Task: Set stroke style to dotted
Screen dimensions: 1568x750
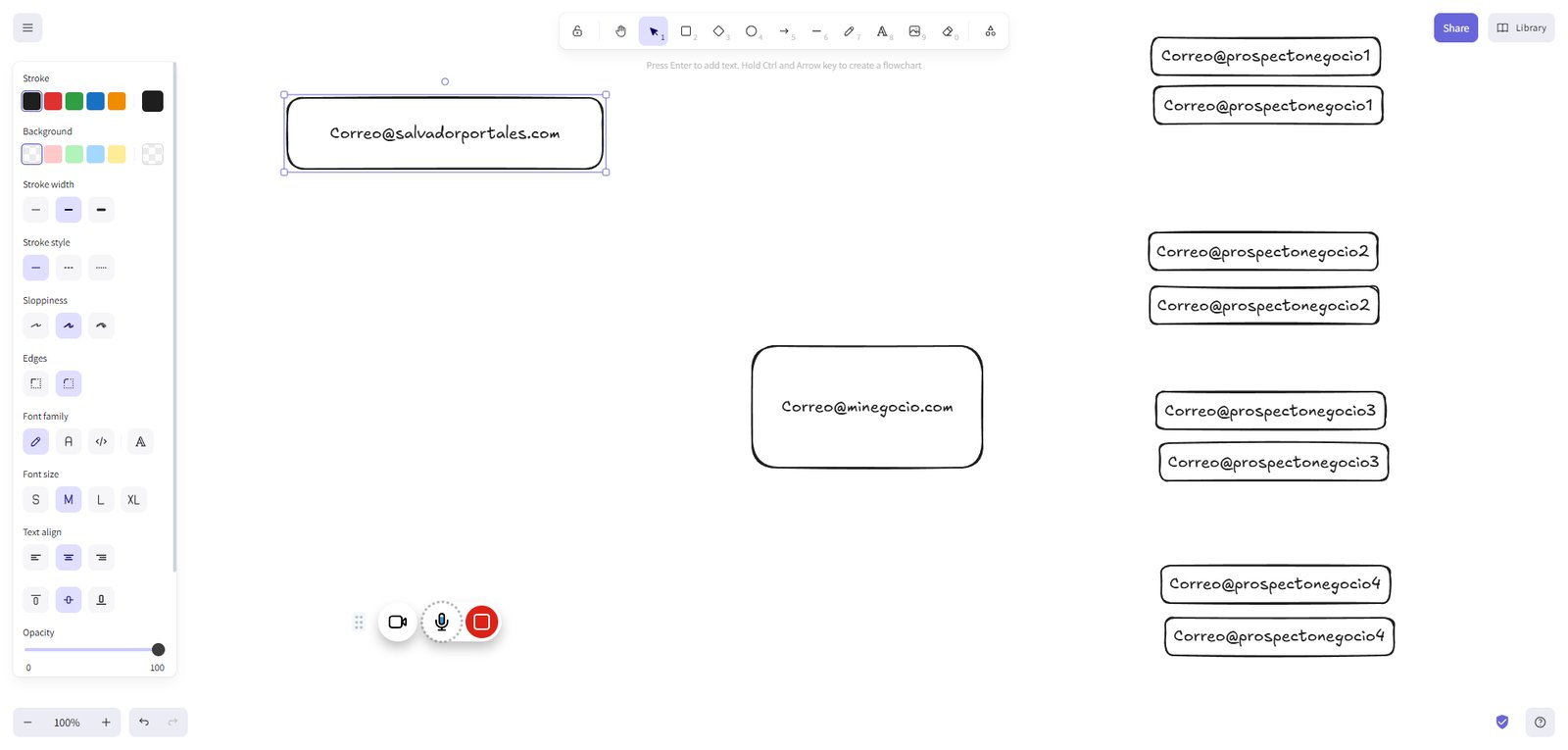Action: [101, 268]
